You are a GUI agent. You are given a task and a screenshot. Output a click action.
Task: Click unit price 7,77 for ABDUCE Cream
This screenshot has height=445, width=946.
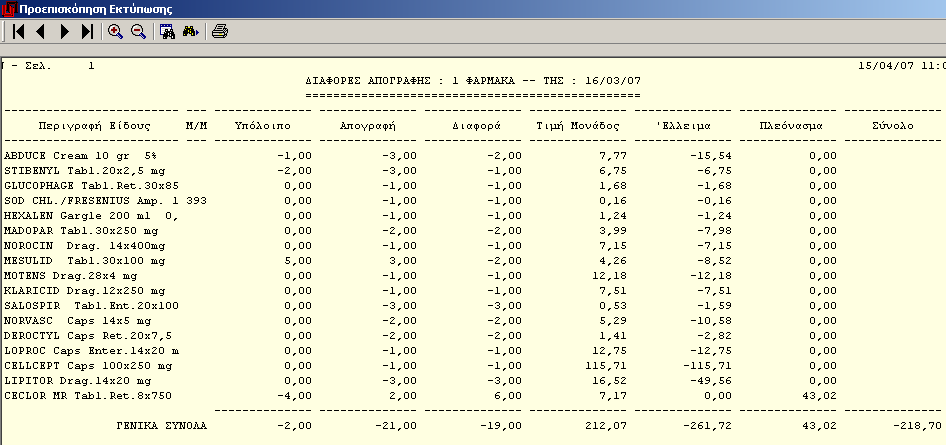click(612, 156)
